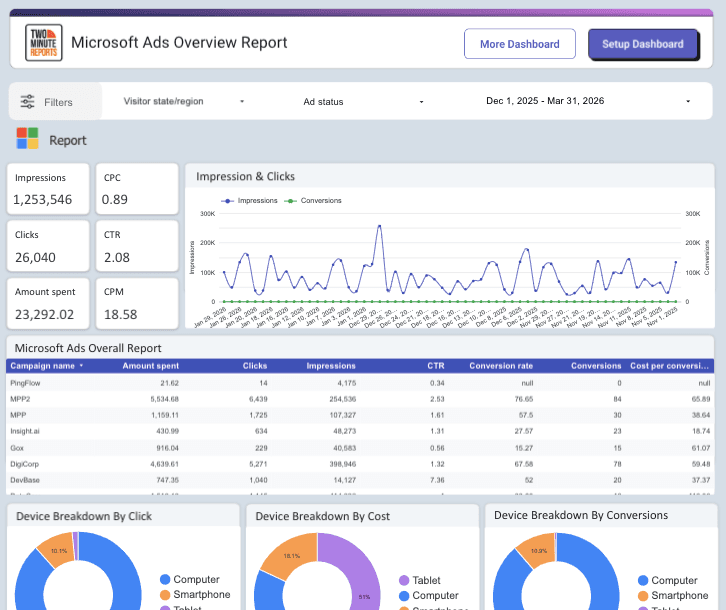Viewport: 726px width, 610px height.
Task: Click impressions value 398,946
Action: pos(343,464)
